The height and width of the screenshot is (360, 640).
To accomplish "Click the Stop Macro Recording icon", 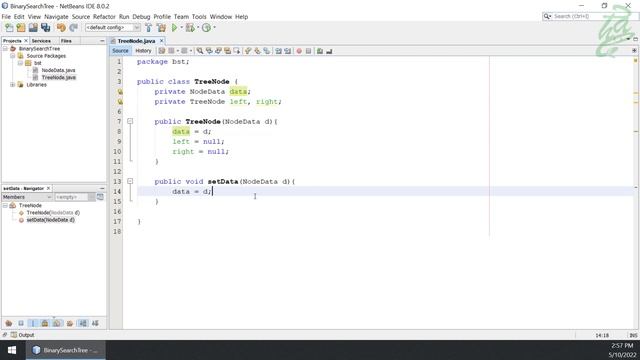I will point(309,51).
